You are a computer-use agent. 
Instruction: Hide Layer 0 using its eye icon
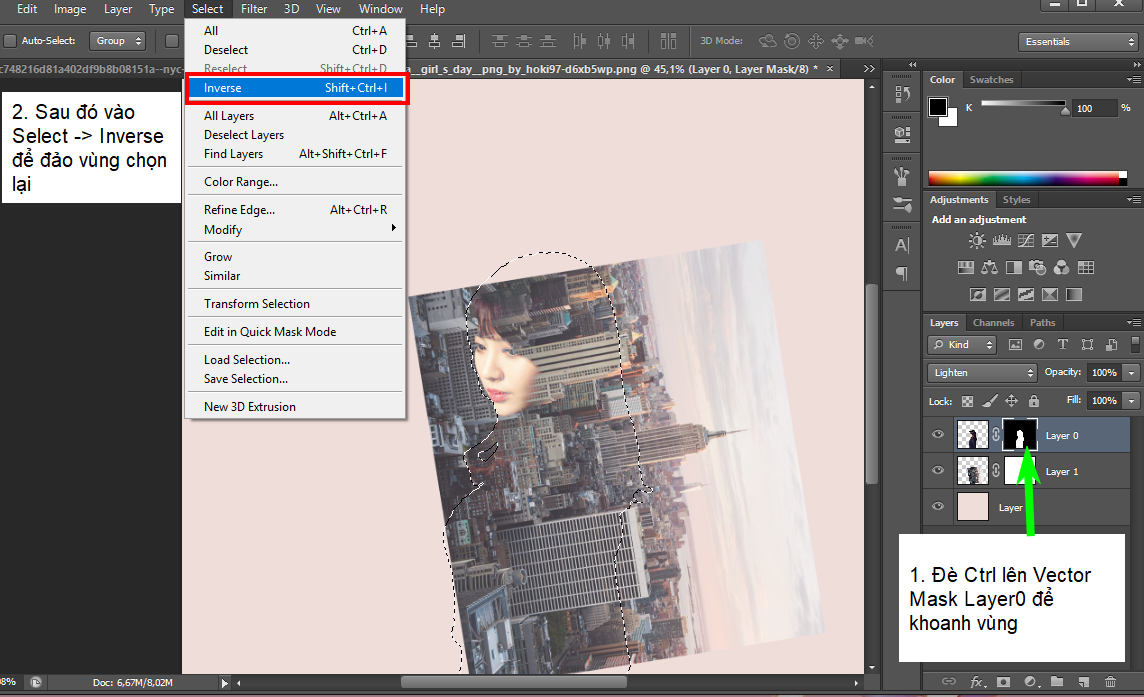(x=938, y=435)
